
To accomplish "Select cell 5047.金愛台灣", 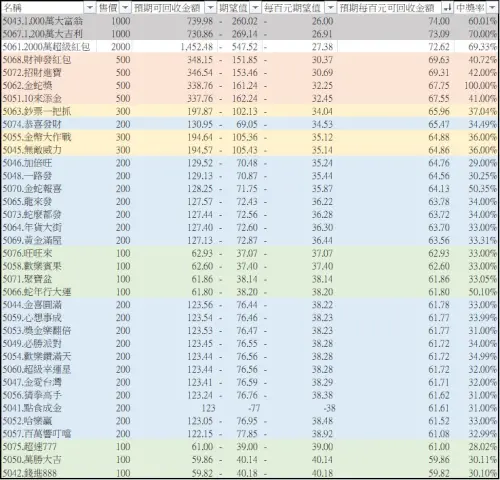I will 49,382.
